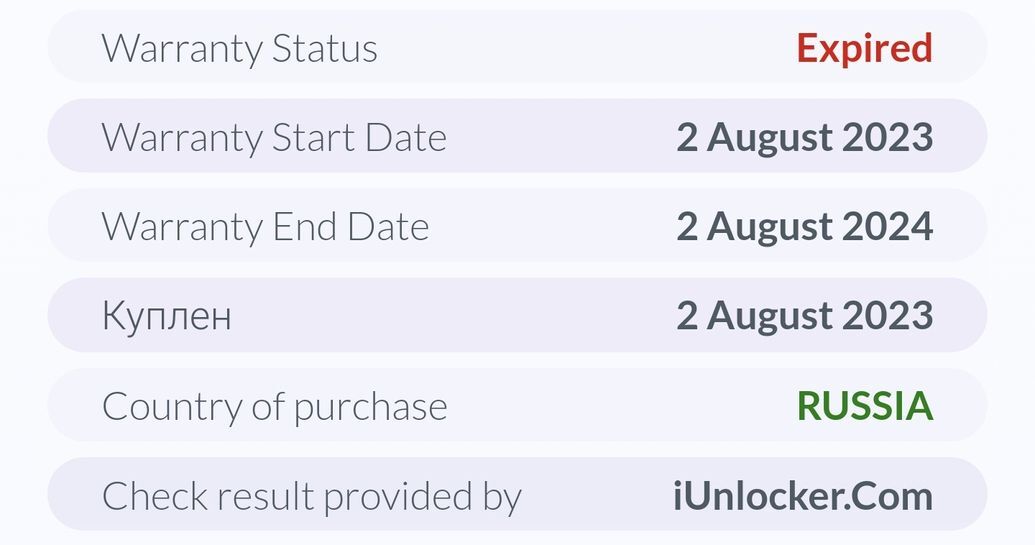Click the year 2024 in Warranty End Date

point(888,227)
